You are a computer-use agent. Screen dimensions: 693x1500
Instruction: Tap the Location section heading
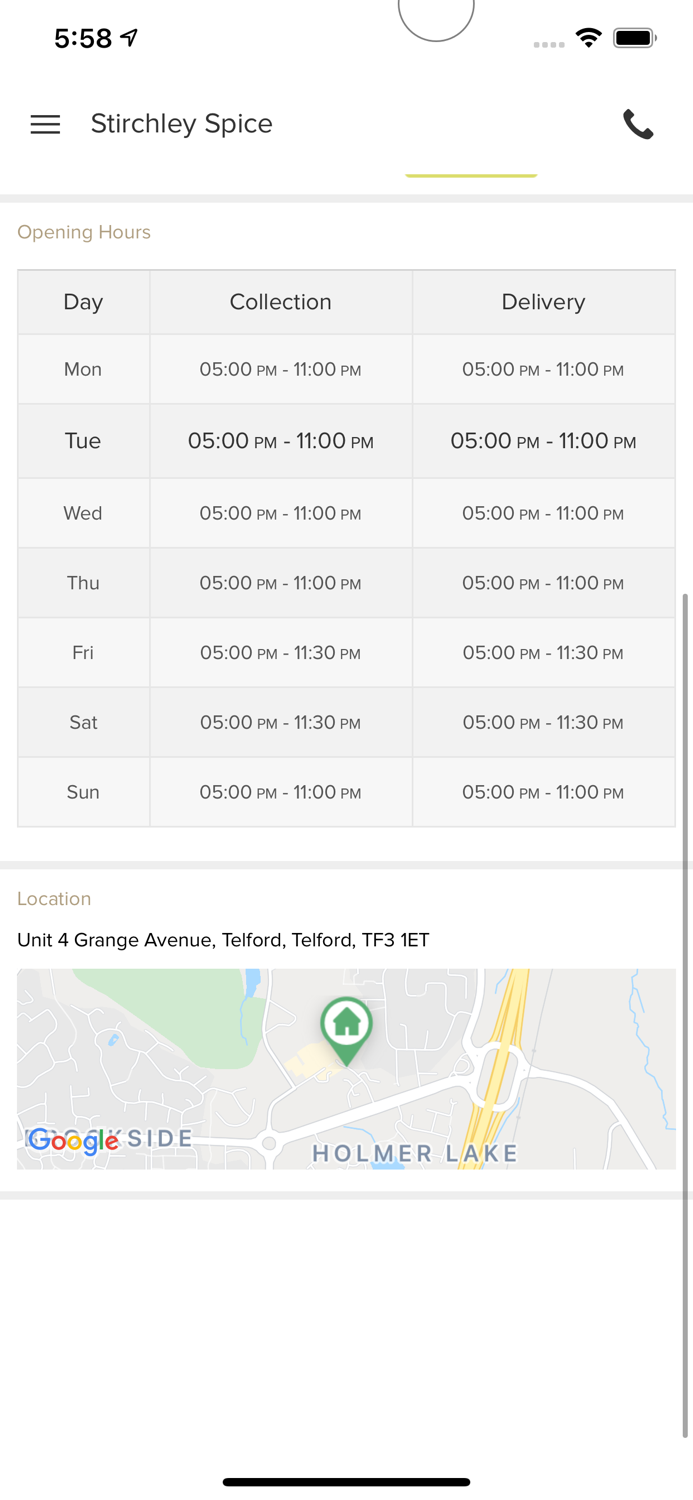[54, 899]
